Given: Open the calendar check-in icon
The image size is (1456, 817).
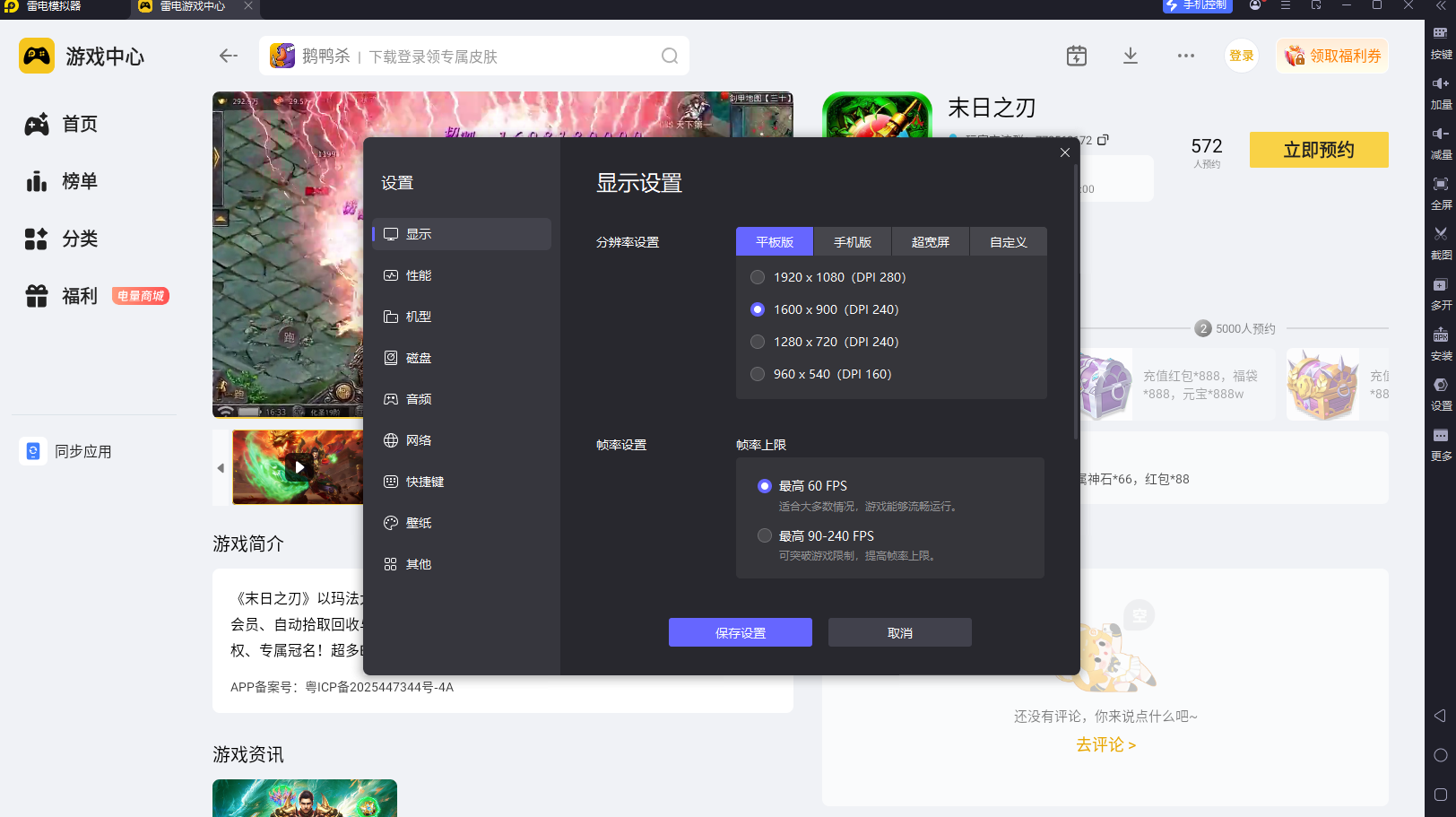Looking at the screenshot, I should (x=1077, y=56).
